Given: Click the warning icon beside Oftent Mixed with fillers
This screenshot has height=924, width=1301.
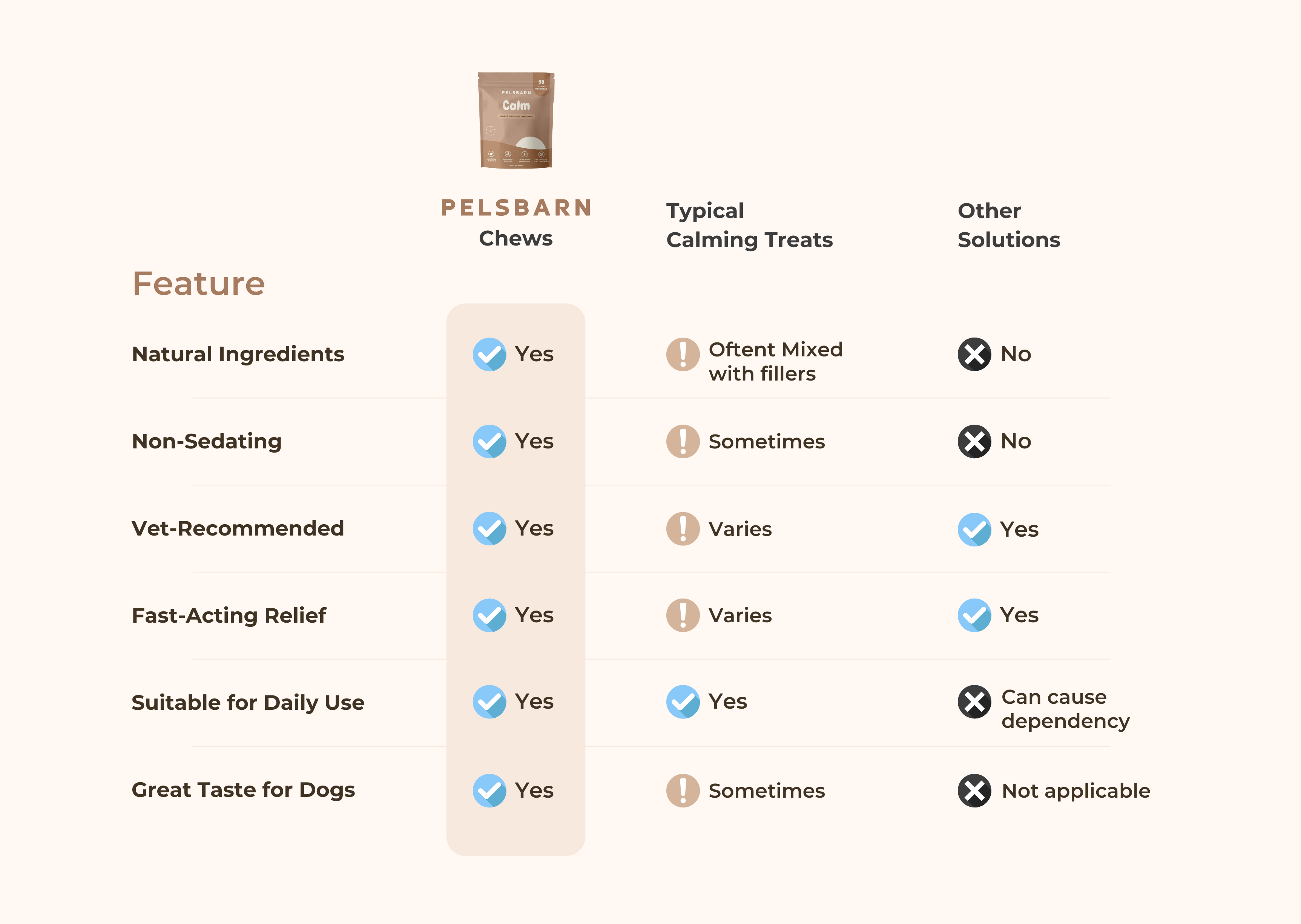Looking at the screenshot, I should coord(683,355).
